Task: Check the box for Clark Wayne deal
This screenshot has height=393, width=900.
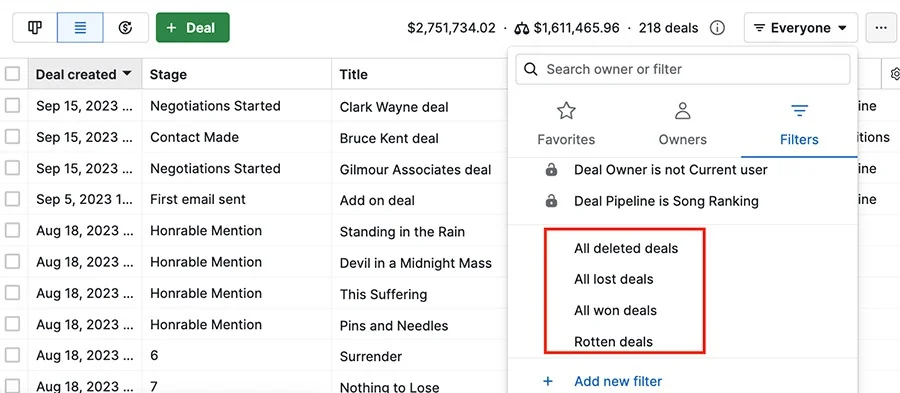Action: point(12,106)
